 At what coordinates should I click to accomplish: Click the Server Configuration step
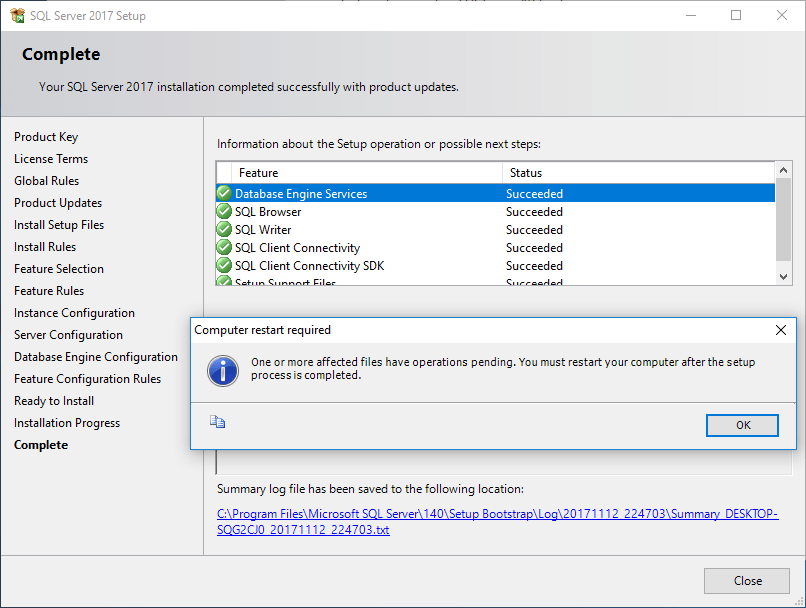click(x=68, y=335)
